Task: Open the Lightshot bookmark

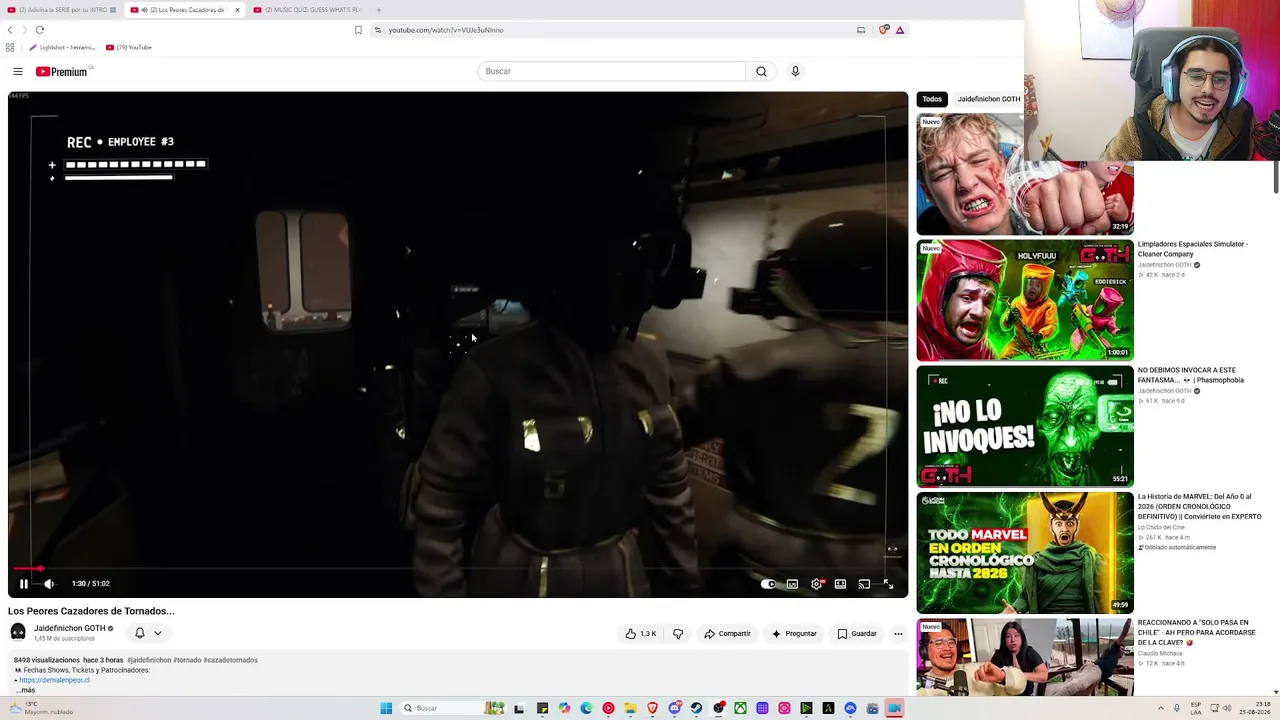Action: (x=62, y=47)
